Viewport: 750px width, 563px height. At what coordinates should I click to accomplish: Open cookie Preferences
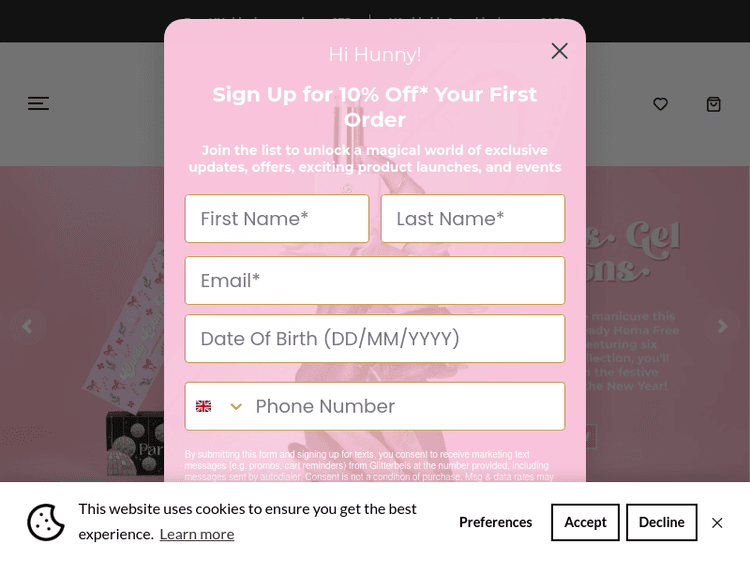495,522
